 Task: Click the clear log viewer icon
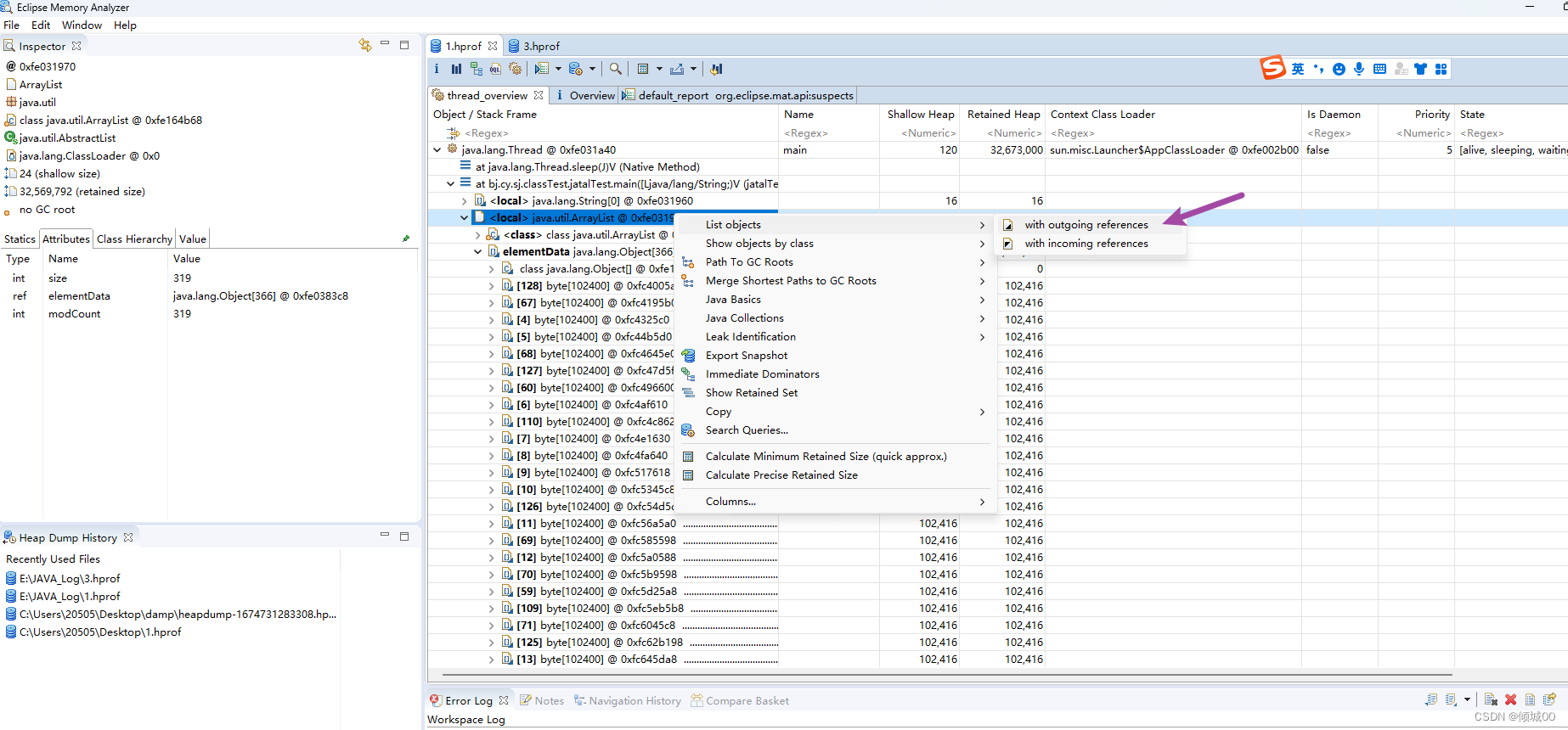pos(1491,699)
